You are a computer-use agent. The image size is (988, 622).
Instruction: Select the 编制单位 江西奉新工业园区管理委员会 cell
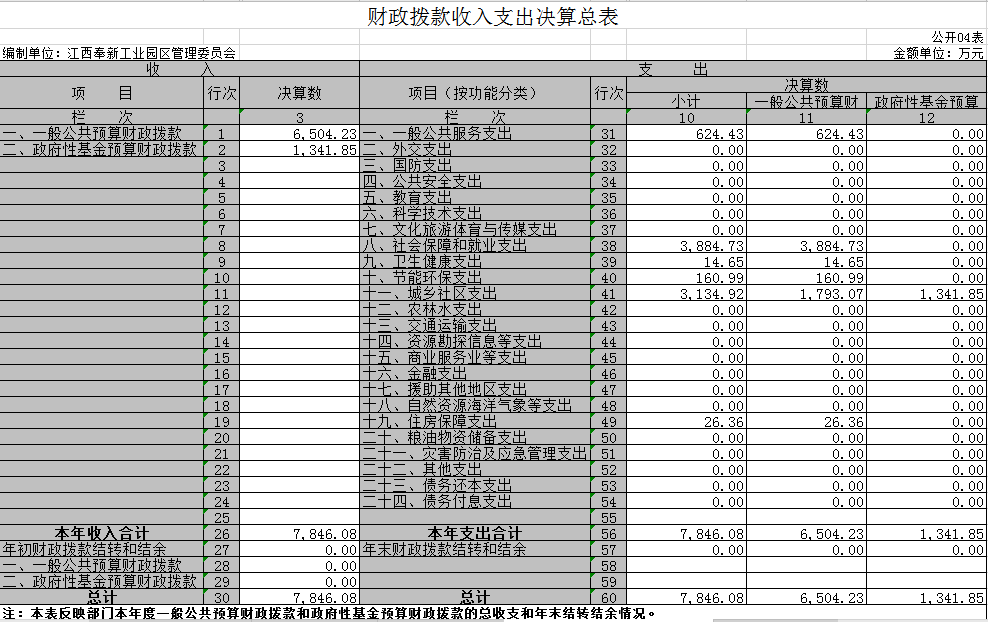click(120, 53)
